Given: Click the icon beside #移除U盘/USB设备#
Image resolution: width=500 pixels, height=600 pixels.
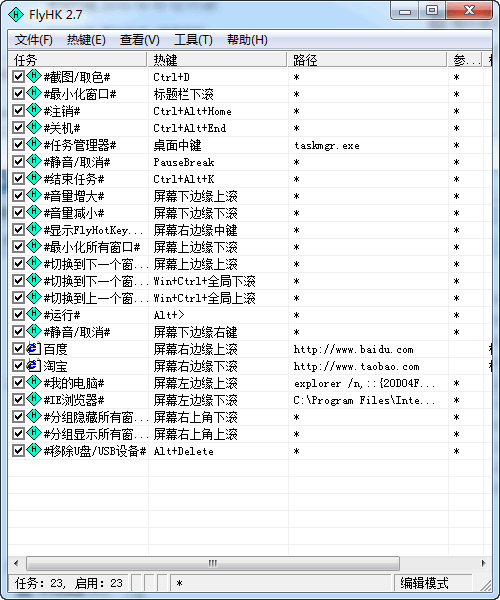Looking at the screenshot, I should pyautogui.click(x=34, y=450).
